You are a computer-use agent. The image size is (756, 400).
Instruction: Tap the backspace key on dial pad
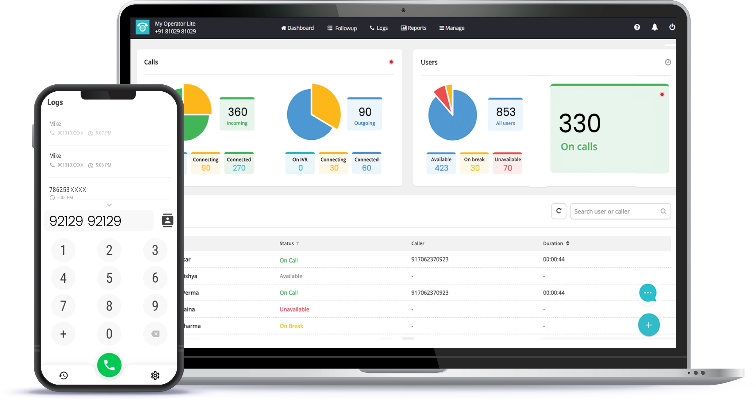click(154, 334)
